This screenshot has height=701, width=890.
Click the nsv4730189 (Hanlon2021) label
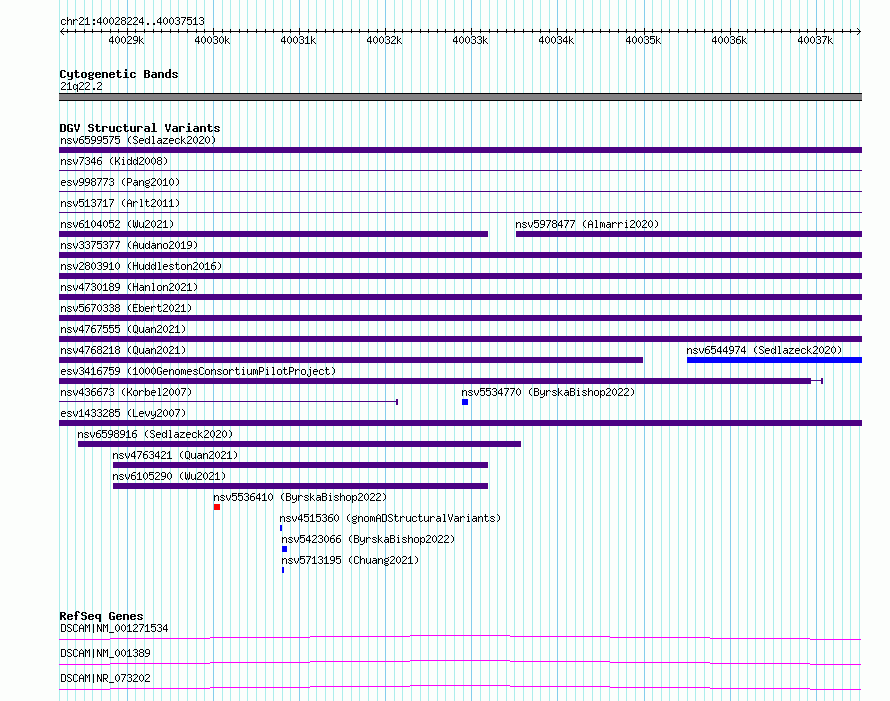[x=129, y=287]
